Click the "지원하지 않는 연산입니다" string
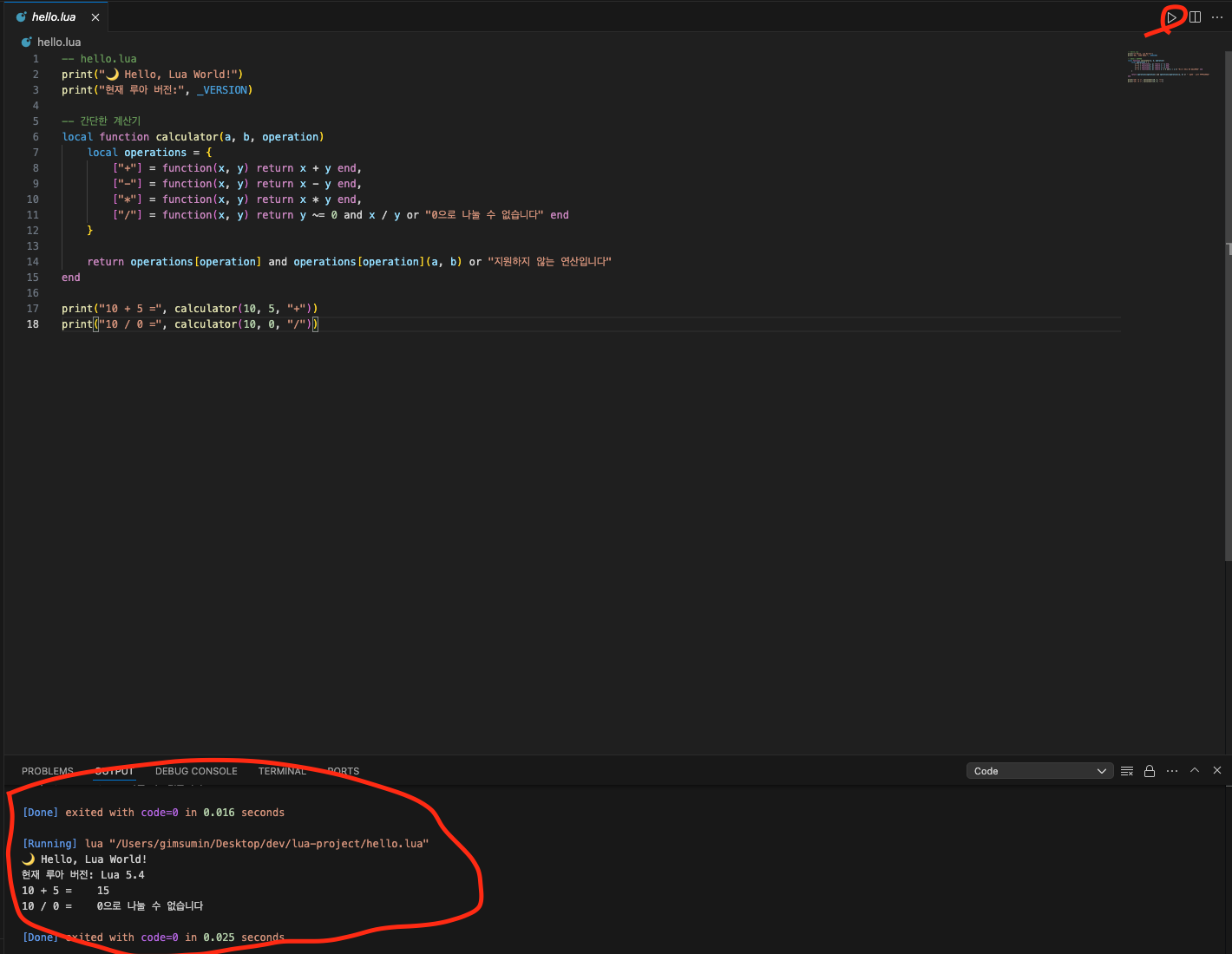 click(549, 262)
